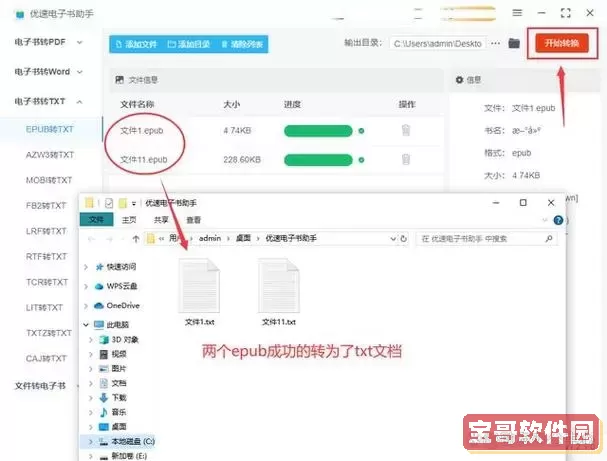Click Explorer back navigation arrow
The width and height of the screenshot is (607, 461).
[91, 239]
